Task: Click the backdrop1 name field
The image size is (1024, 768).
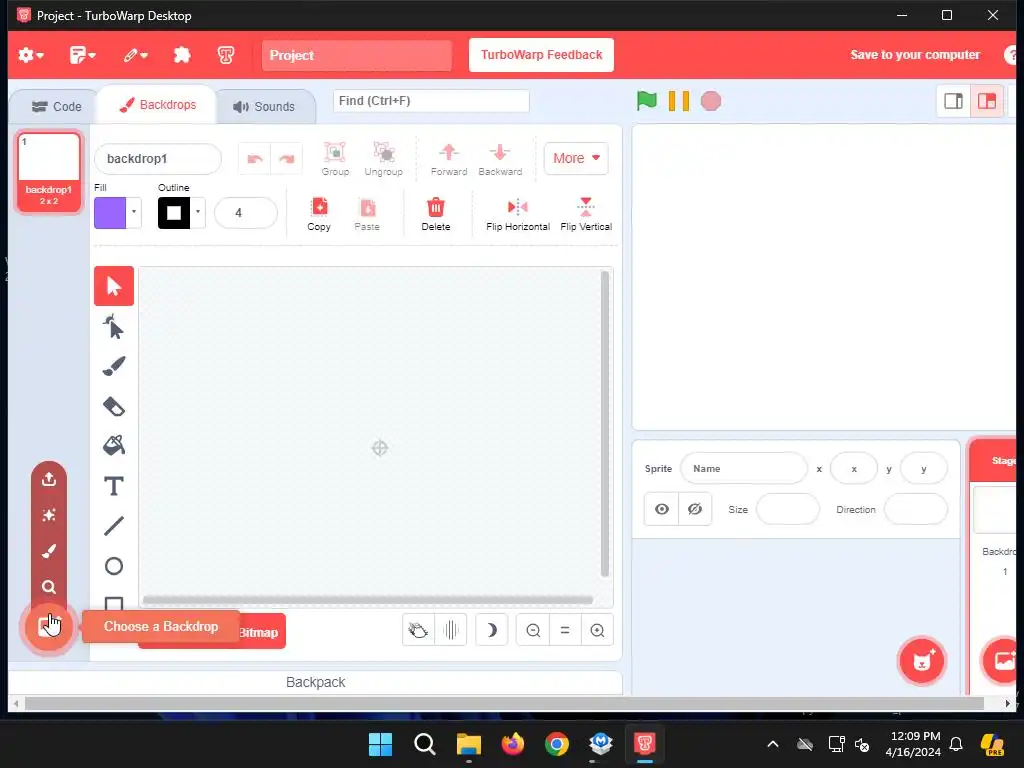Action: 158,159
